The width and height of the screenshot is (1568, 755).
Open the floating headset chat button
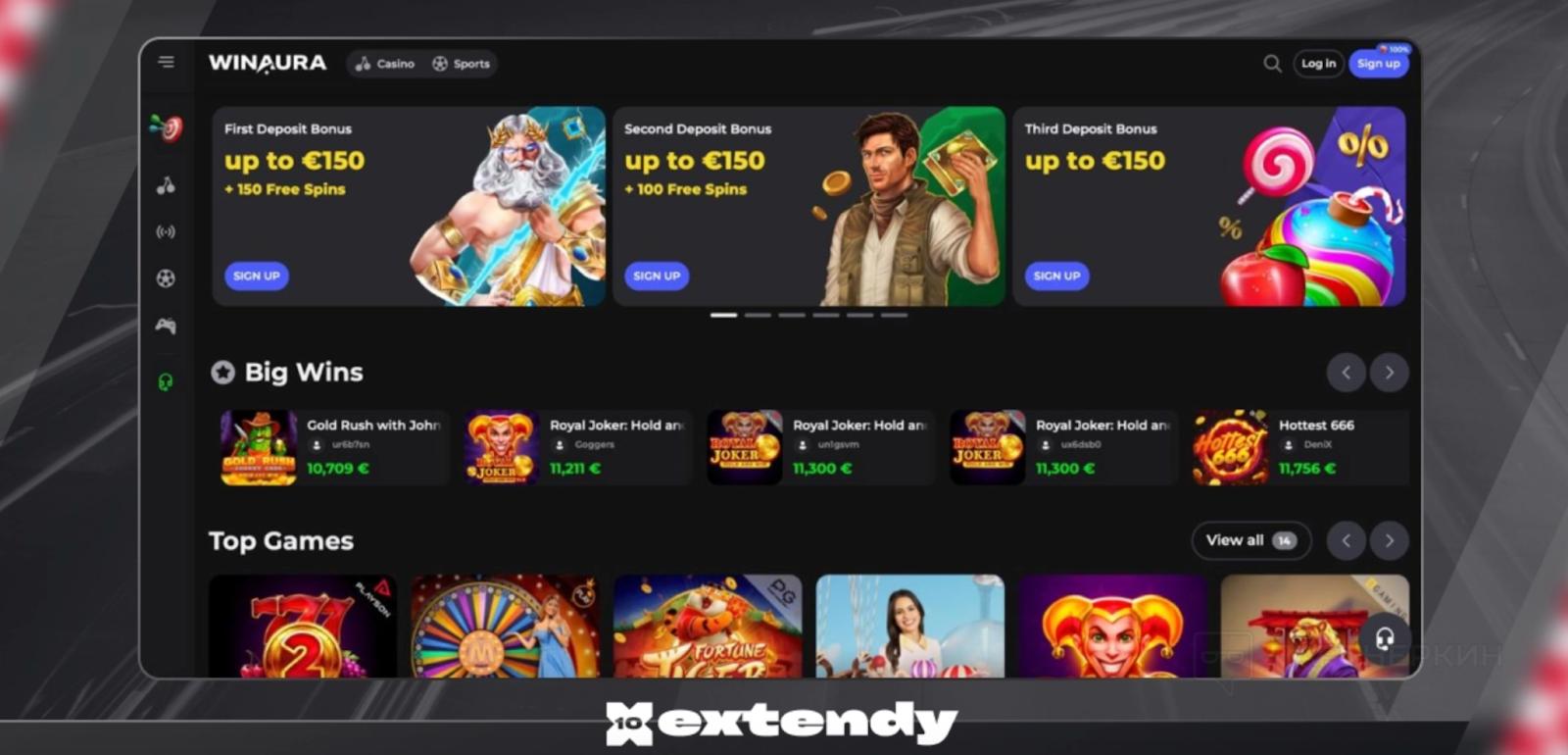[x=1384, y=639]
